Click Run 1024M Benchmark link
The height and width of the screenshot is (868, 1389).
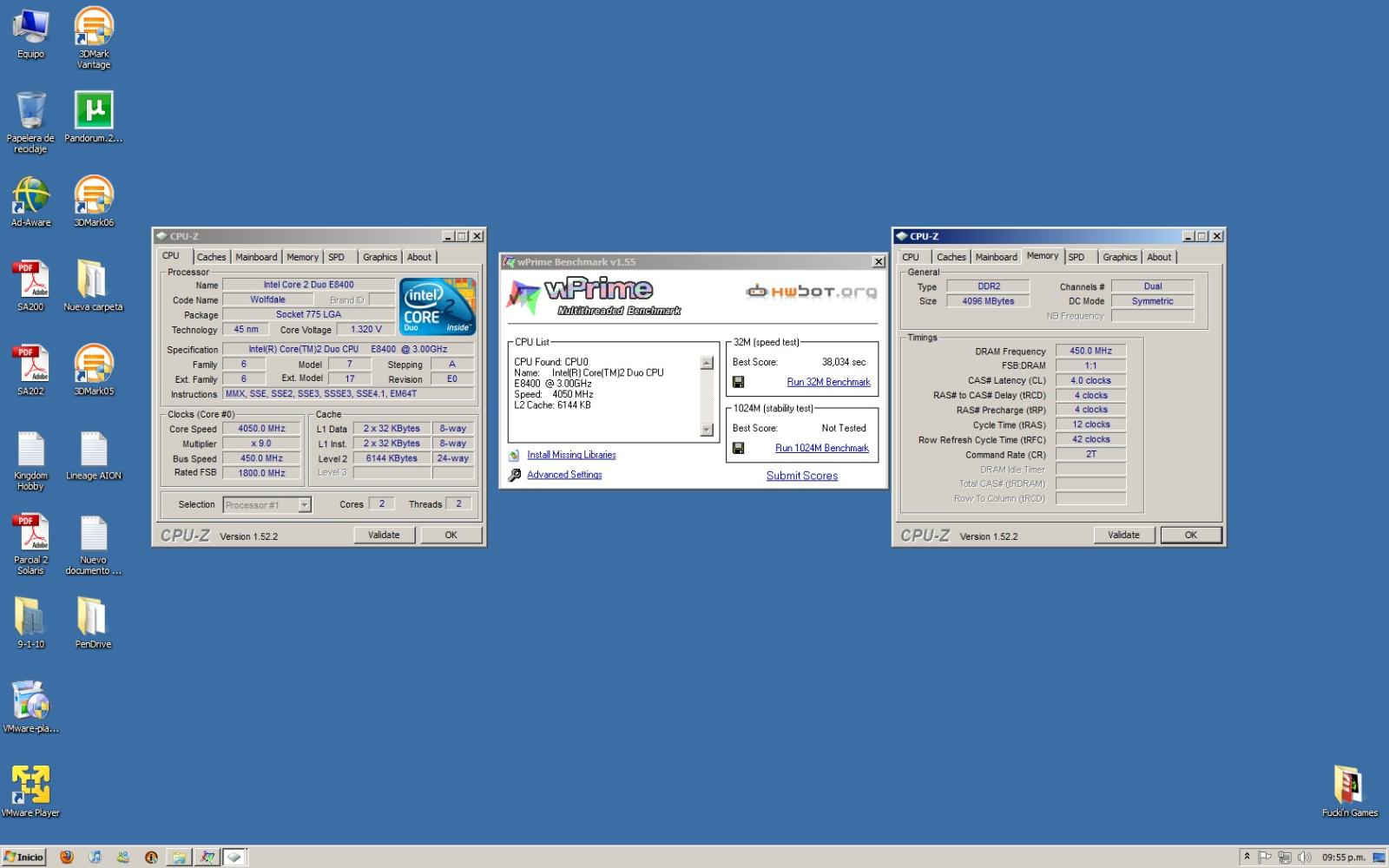click(821, 448)
